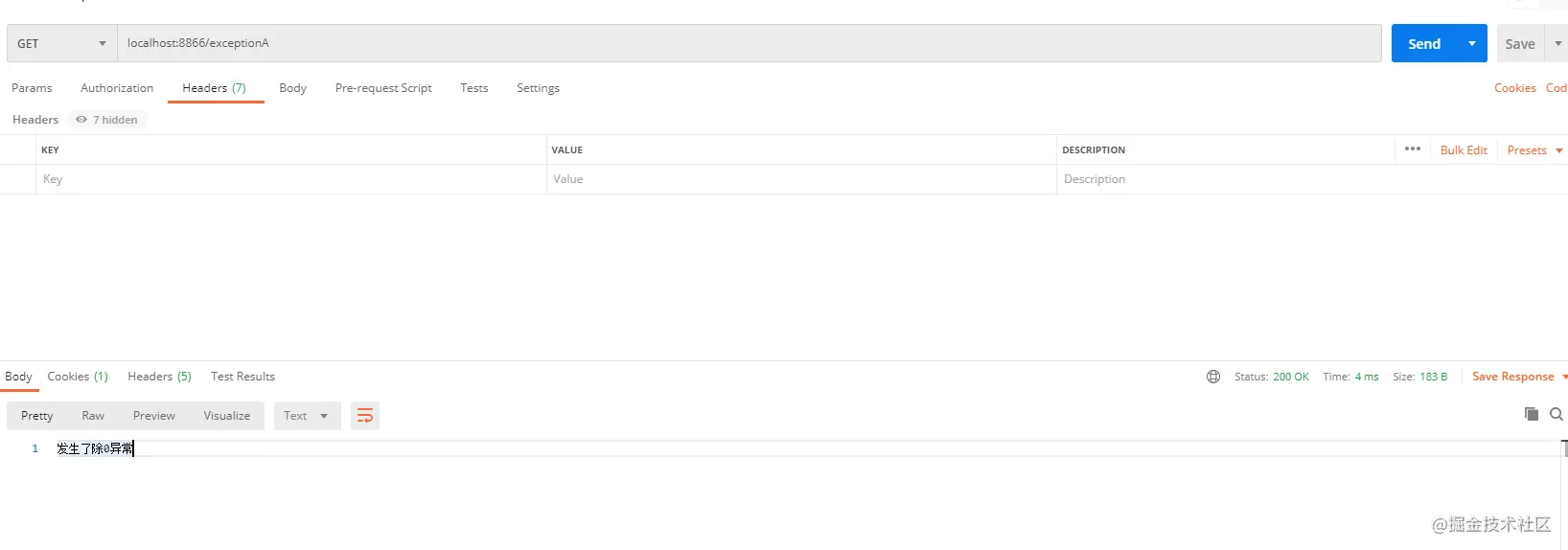
Task: Switch to Bulk Edit mode
Action: click(x=1464, y=150)
